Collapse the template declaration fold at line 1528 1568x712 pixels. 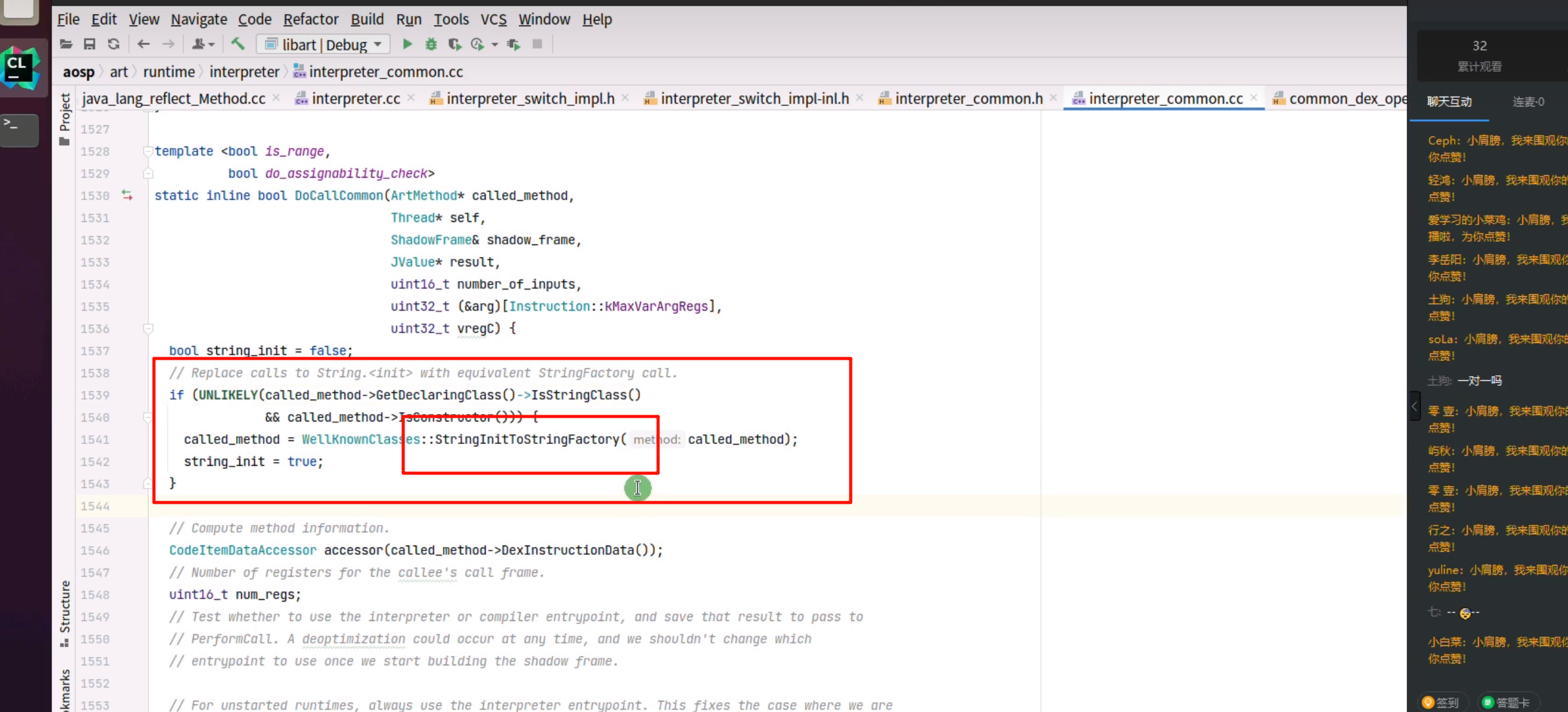coord(148,151)
